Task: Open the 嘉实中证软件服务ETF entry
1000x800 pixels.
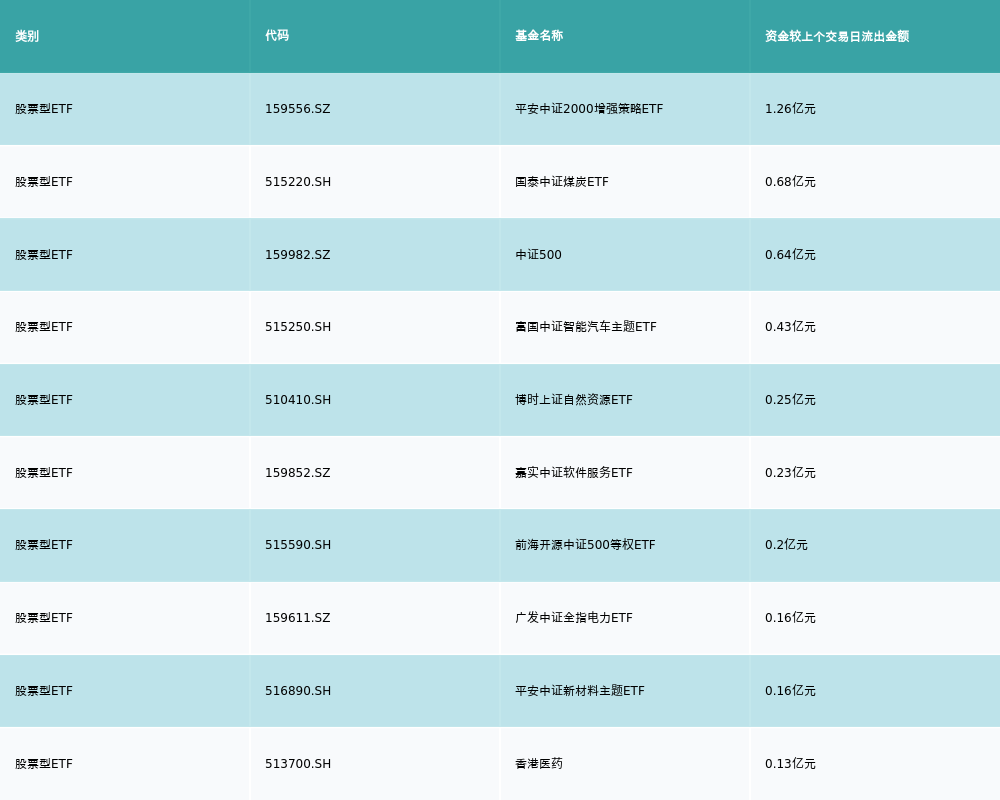Action: click(x=574, y=473)
